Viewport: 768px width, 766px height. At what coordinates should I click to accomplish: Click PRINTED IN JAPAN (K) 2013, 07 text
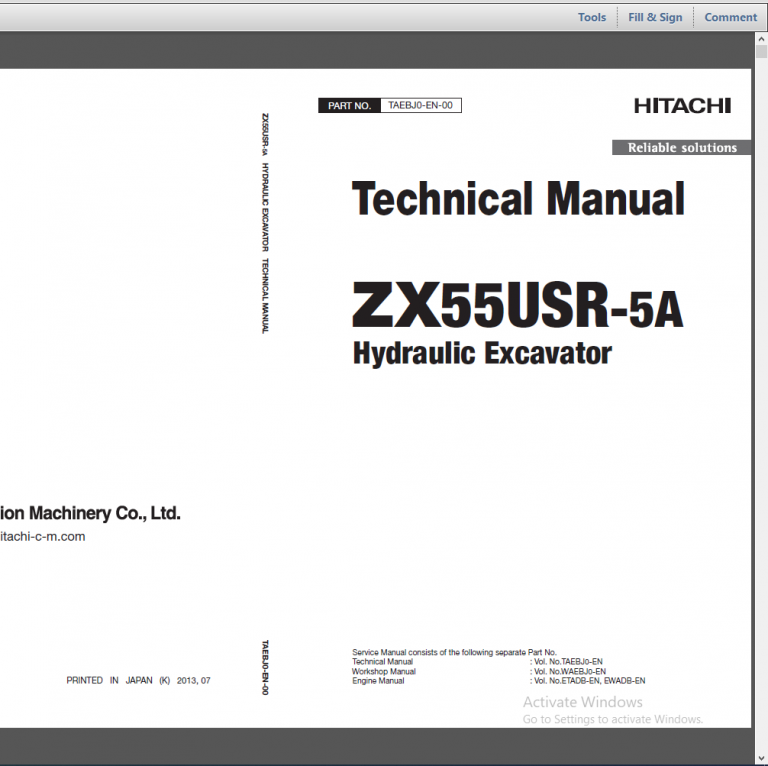click(139, 681)
